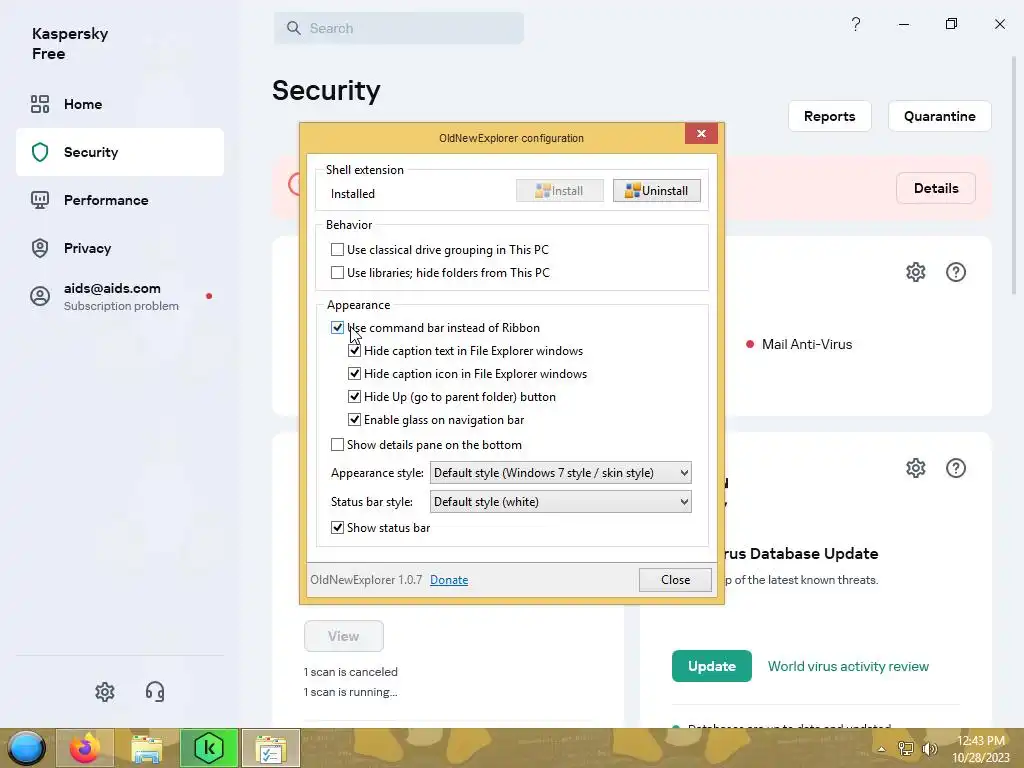Show hidden tray icons arrow
This screenshot has height=768, width=1024.
(x=882, y=749)
